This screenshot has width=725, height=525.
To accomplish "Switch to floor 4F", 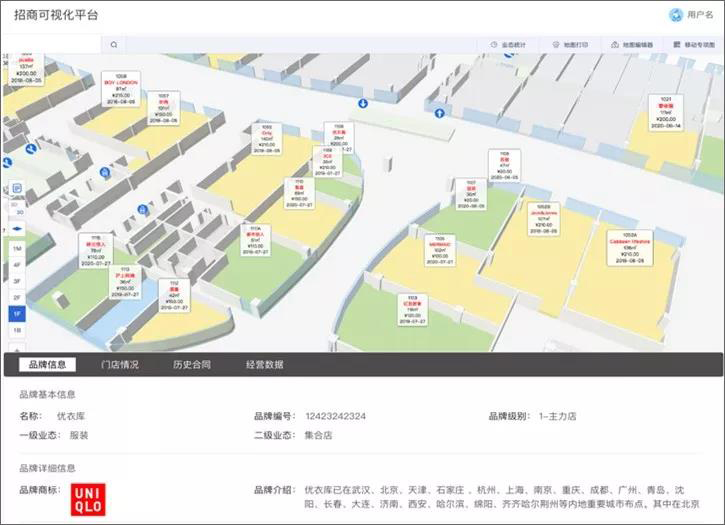I will (x=17, y=264).
